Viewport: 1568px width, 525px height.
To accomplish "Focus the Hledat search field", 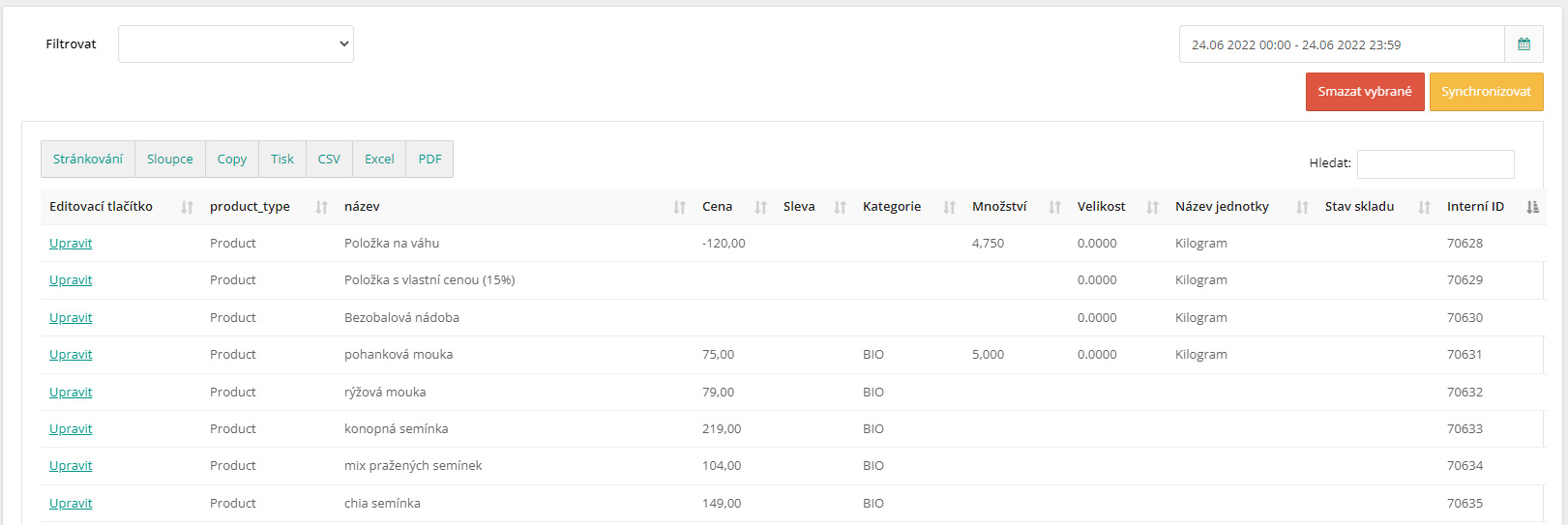I will (x=1435, y=164).
